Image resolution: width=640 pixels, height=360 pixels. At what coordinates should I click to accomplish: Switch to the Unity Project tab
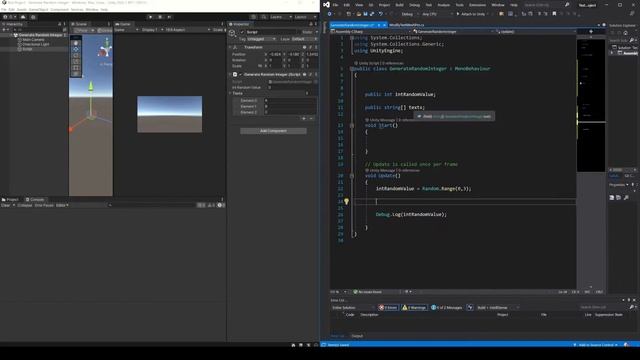click(11, 200)
